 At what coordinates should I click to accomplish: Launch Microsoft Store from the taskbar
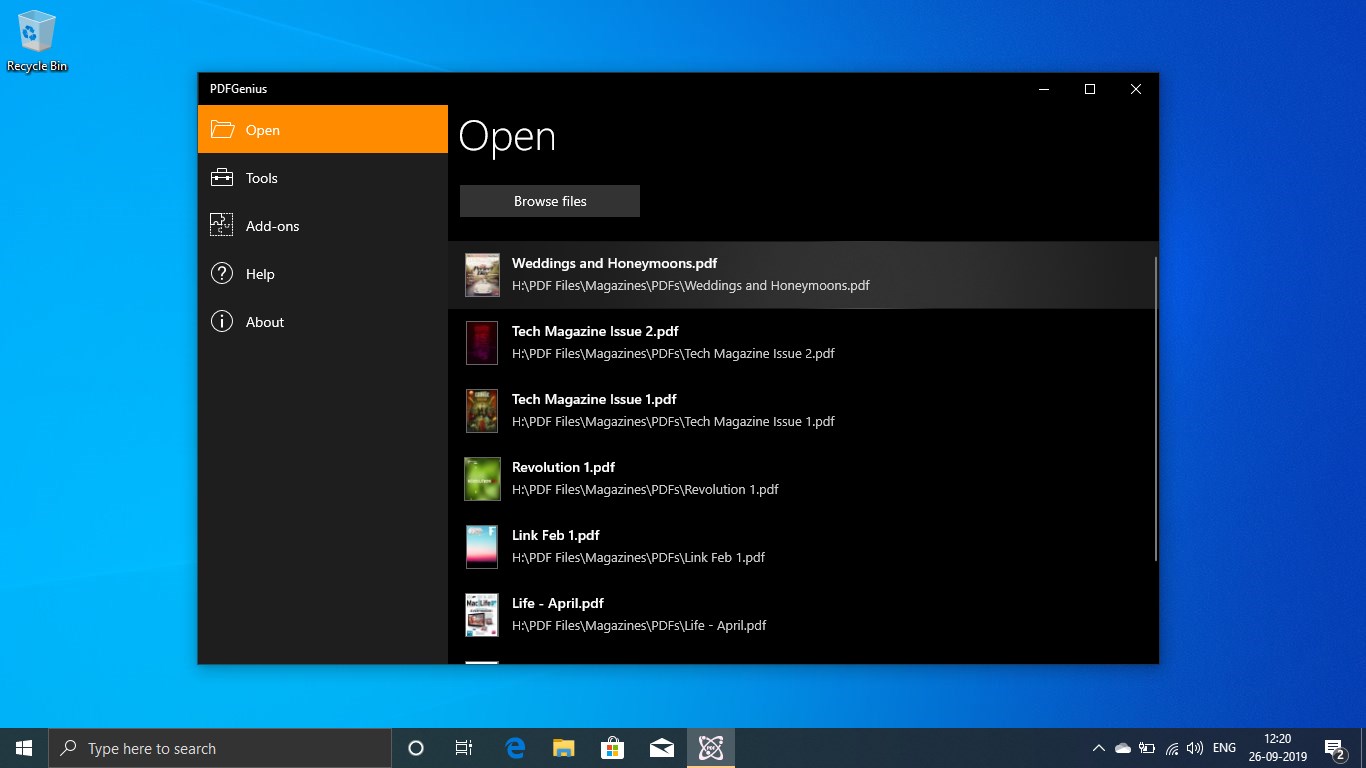pos(612,748)
